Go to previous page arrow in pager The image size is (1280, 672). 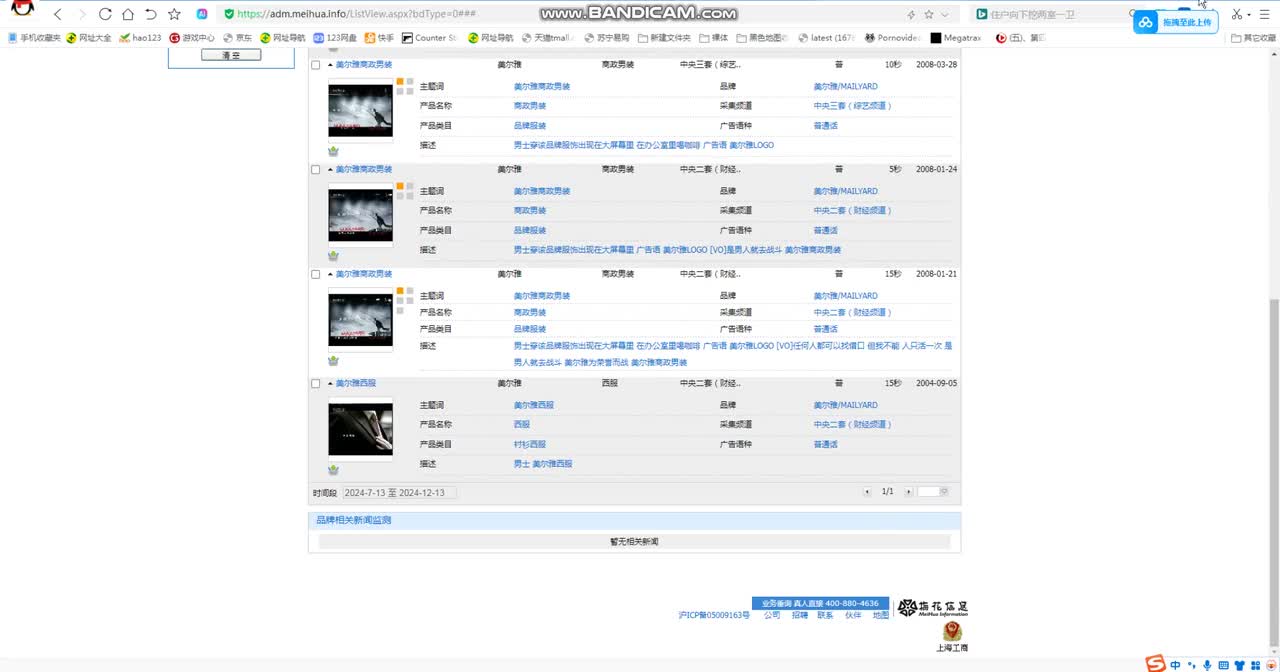tap(868, 491)
